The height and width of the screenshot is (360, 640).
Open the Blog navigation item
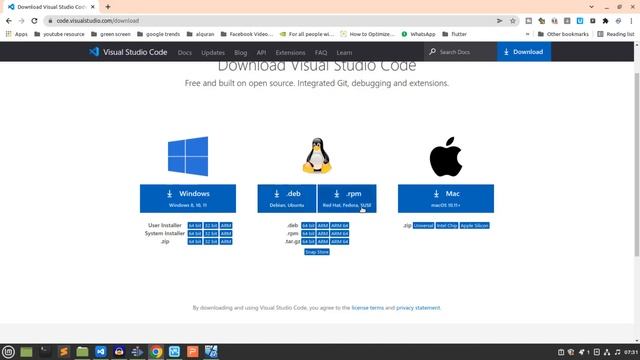point(240,53)
